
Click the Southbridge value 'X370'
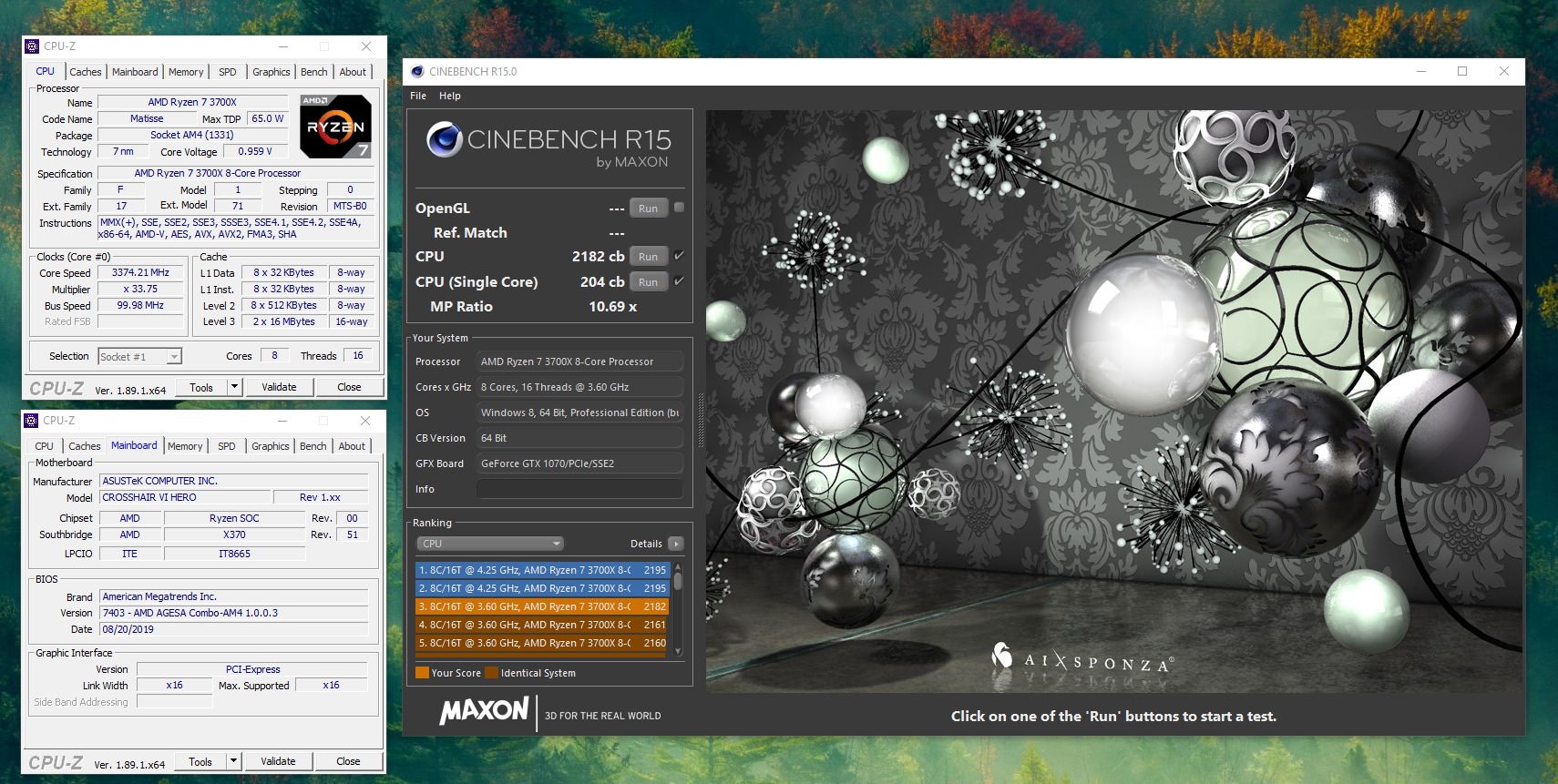234,535
